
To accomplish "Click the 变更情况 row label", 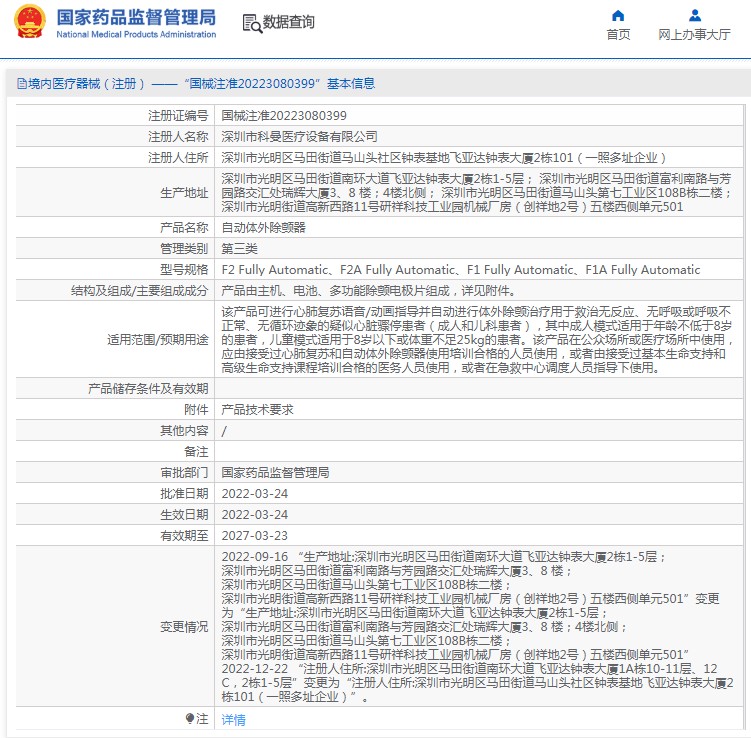I will pyautogui.click(x=184, y=626).
